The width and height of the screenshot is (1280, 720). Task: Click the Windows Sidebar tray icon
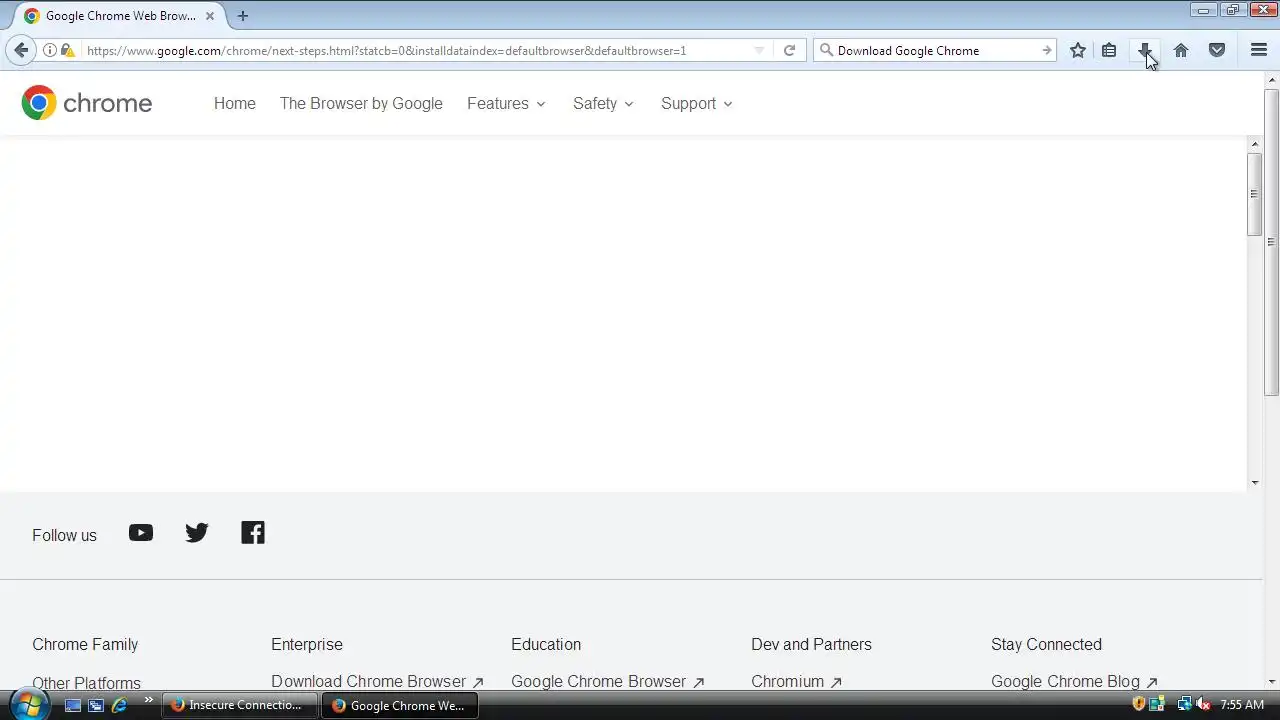[1157, 705]
